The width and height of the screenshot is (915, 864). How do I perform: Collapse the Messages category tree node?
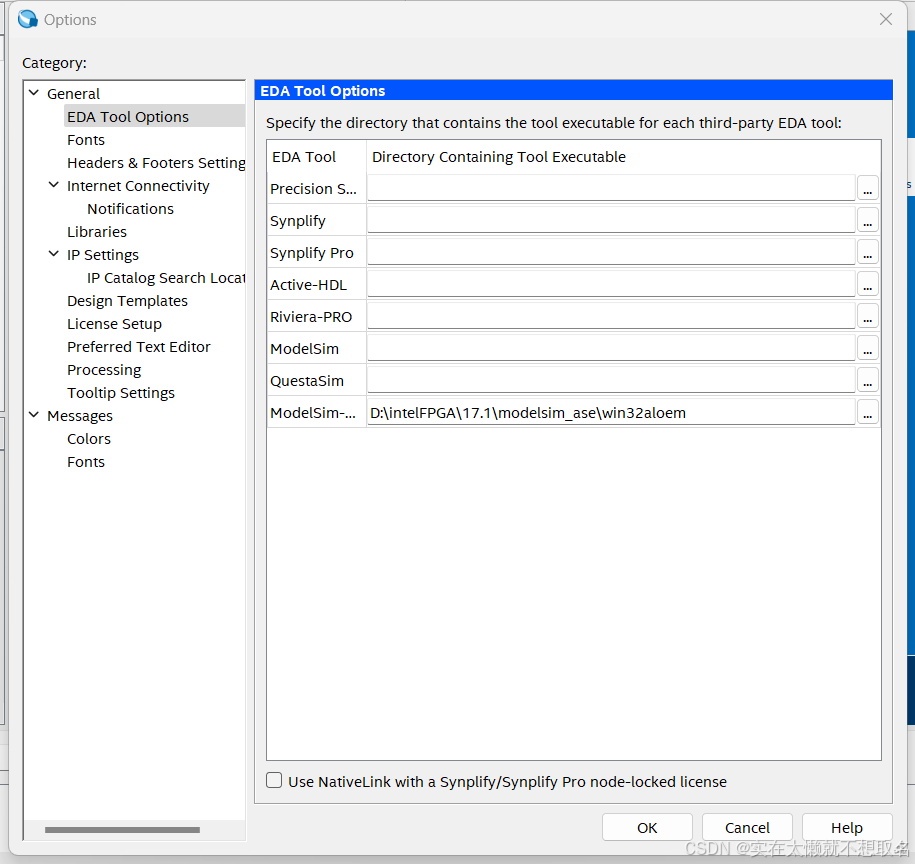(34, 415)
